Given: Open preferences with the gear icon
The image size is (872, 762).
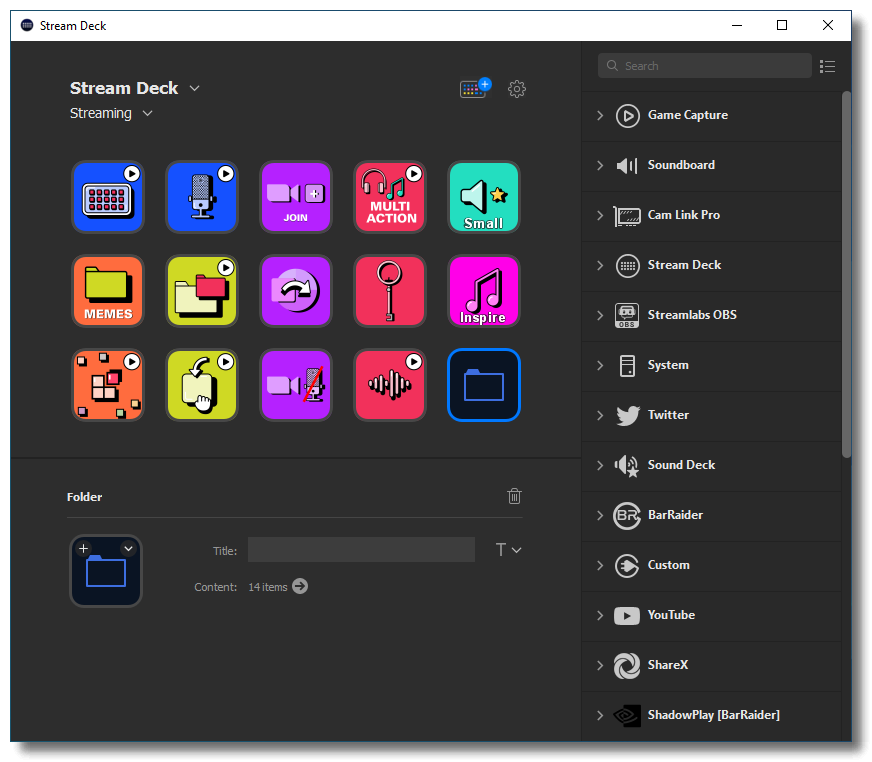Looking at the screenshot, I should 517,88.
